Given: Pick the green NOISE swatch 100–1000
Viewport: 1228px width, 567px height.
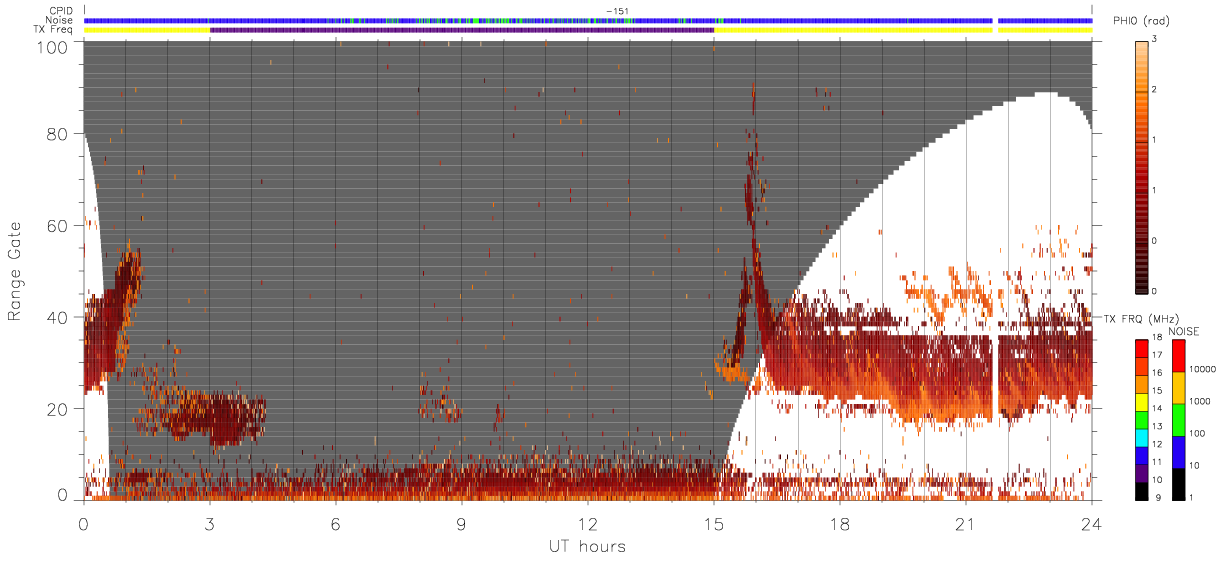Looking at the screenshot, I should 1178,420.
